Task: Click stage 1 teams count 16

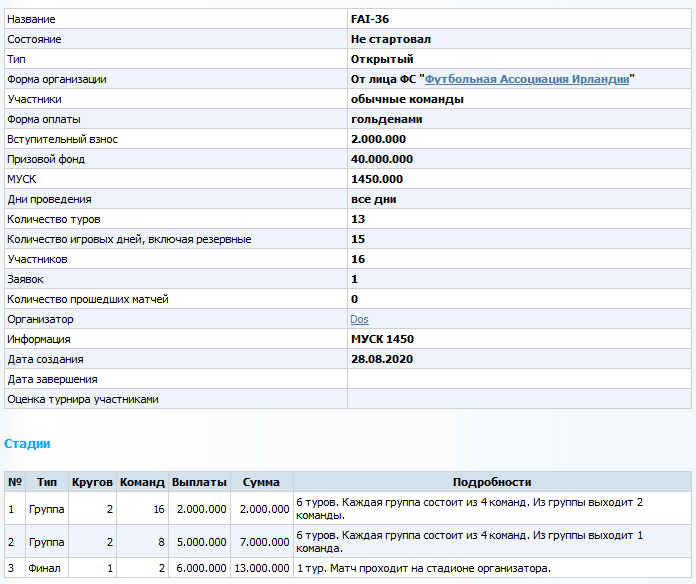Action: click(x=159, y=509)
